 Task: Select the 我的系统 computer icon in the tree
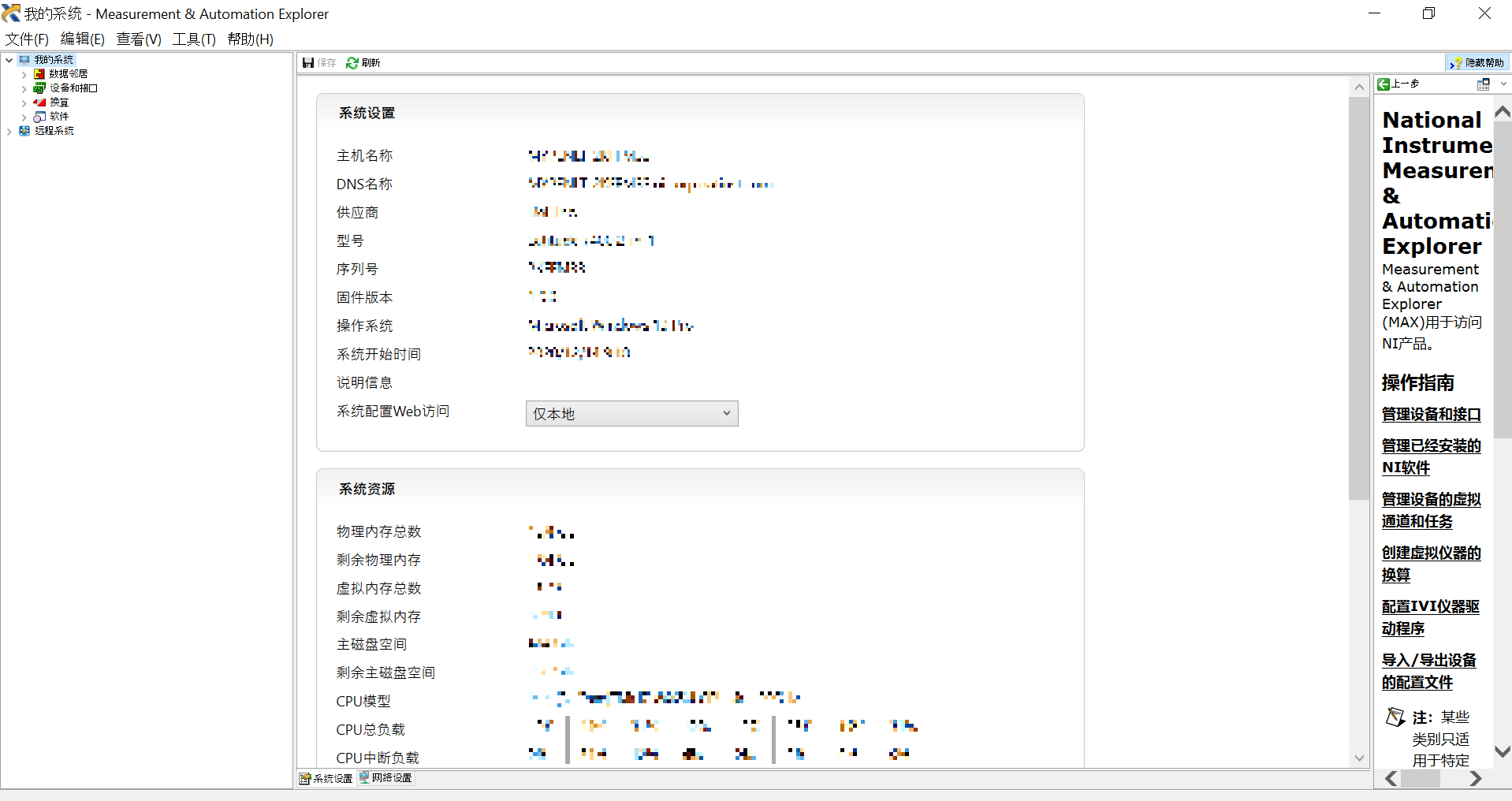pyautogui.click(x=24, y=60)
